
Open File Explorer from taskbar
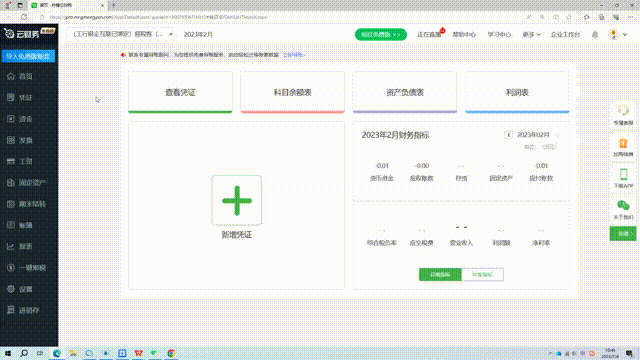[x=73, y=353]
